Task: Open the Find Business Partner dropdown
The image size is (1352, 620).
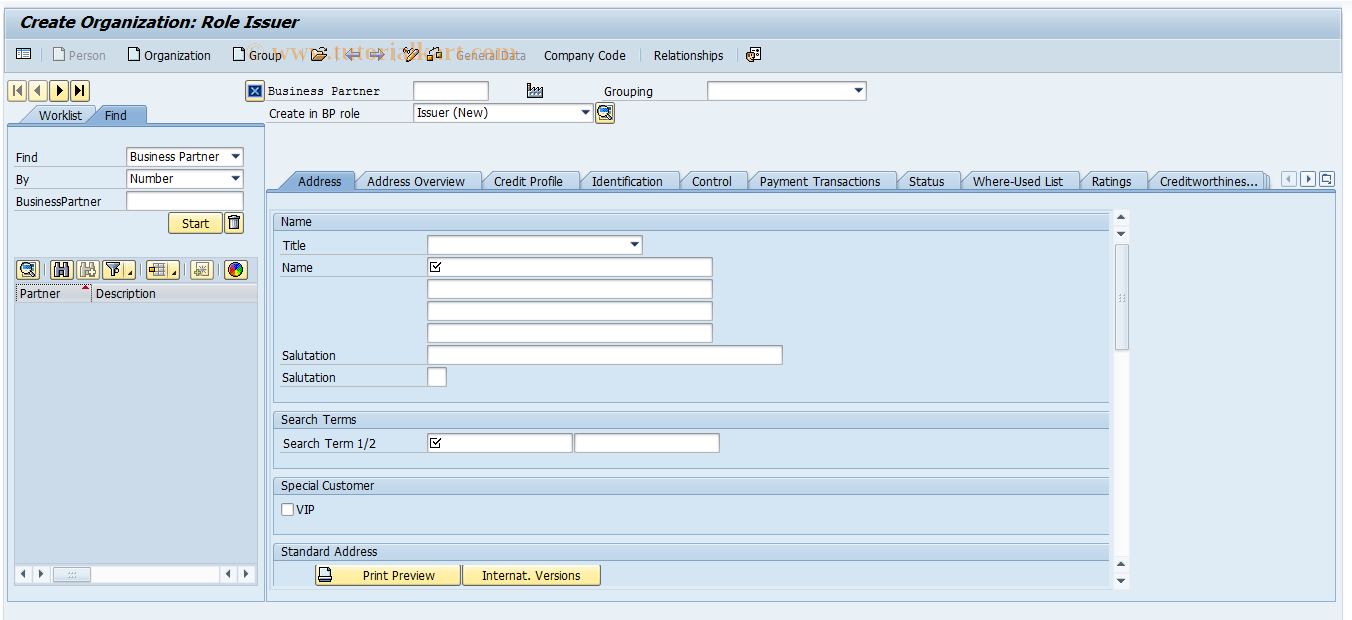Action: click(x=236, y=157)
